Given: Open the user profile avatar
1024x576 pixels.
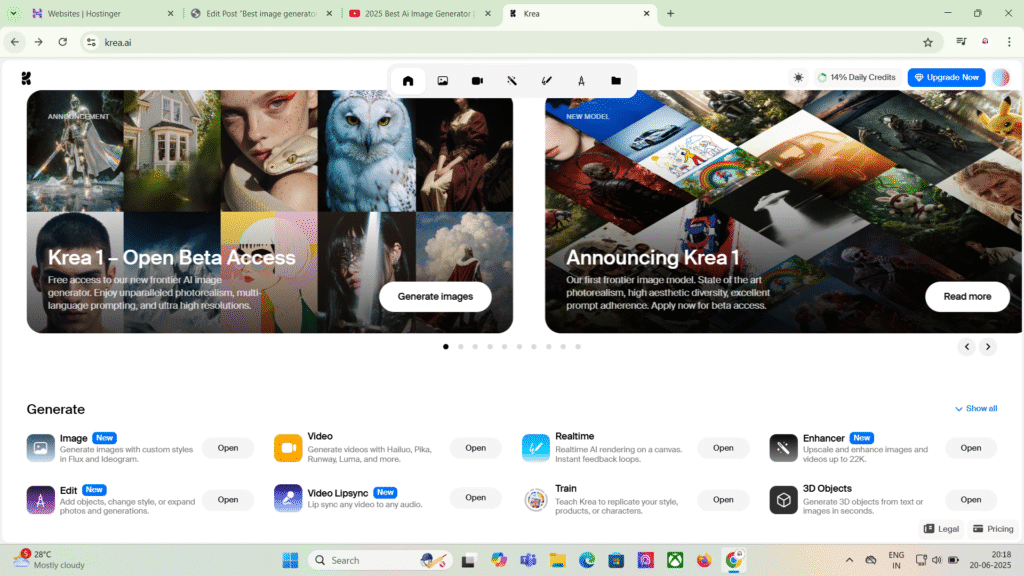Looking at the screenshot, I should [x=1000, y=78].
